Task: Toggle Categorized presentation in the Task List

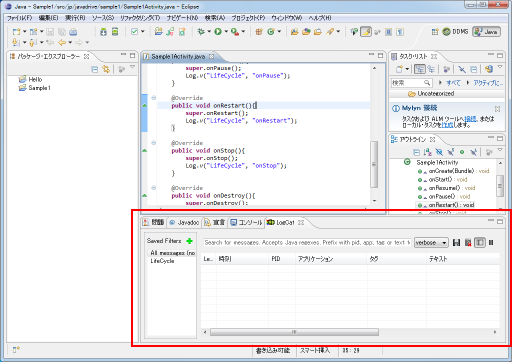Action: point(420,69)
